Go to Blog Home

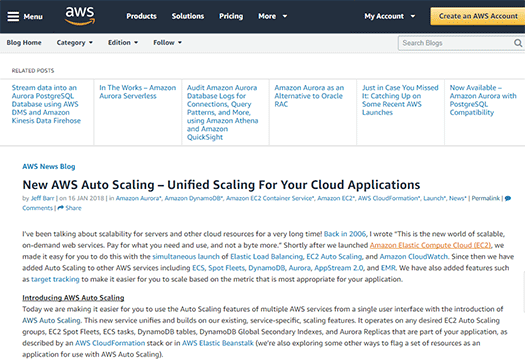click(24, 43)
